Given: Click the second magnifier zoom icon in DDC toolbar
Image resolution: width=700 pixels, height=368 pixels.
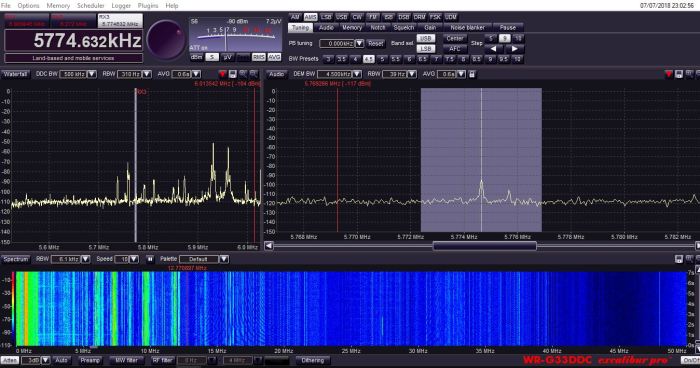Looking at the screenshot, I should [x=254, y=74].
